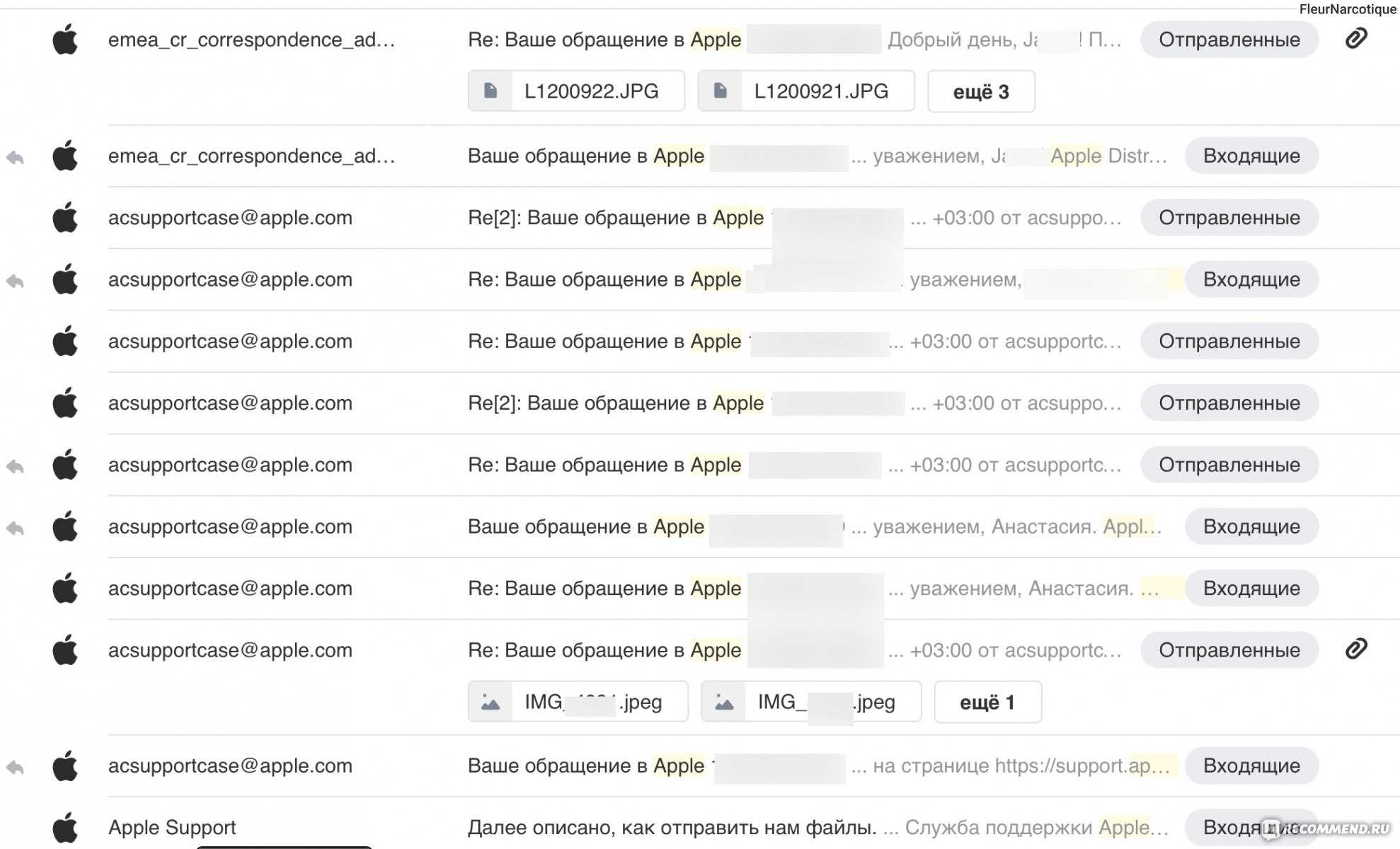Click preview text 'уважением, Анастасия. Appl…'

pyautogui.click(x=1017, y=526)
